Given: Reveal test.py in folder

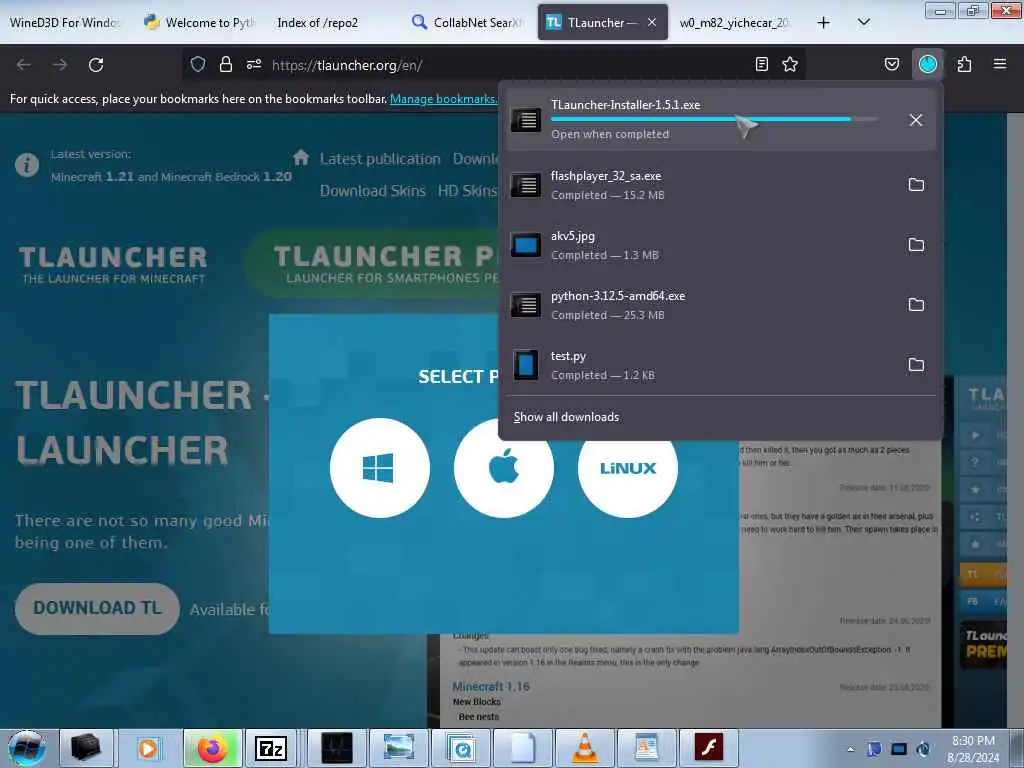Looking at the screenshot, I should [916, 365].
